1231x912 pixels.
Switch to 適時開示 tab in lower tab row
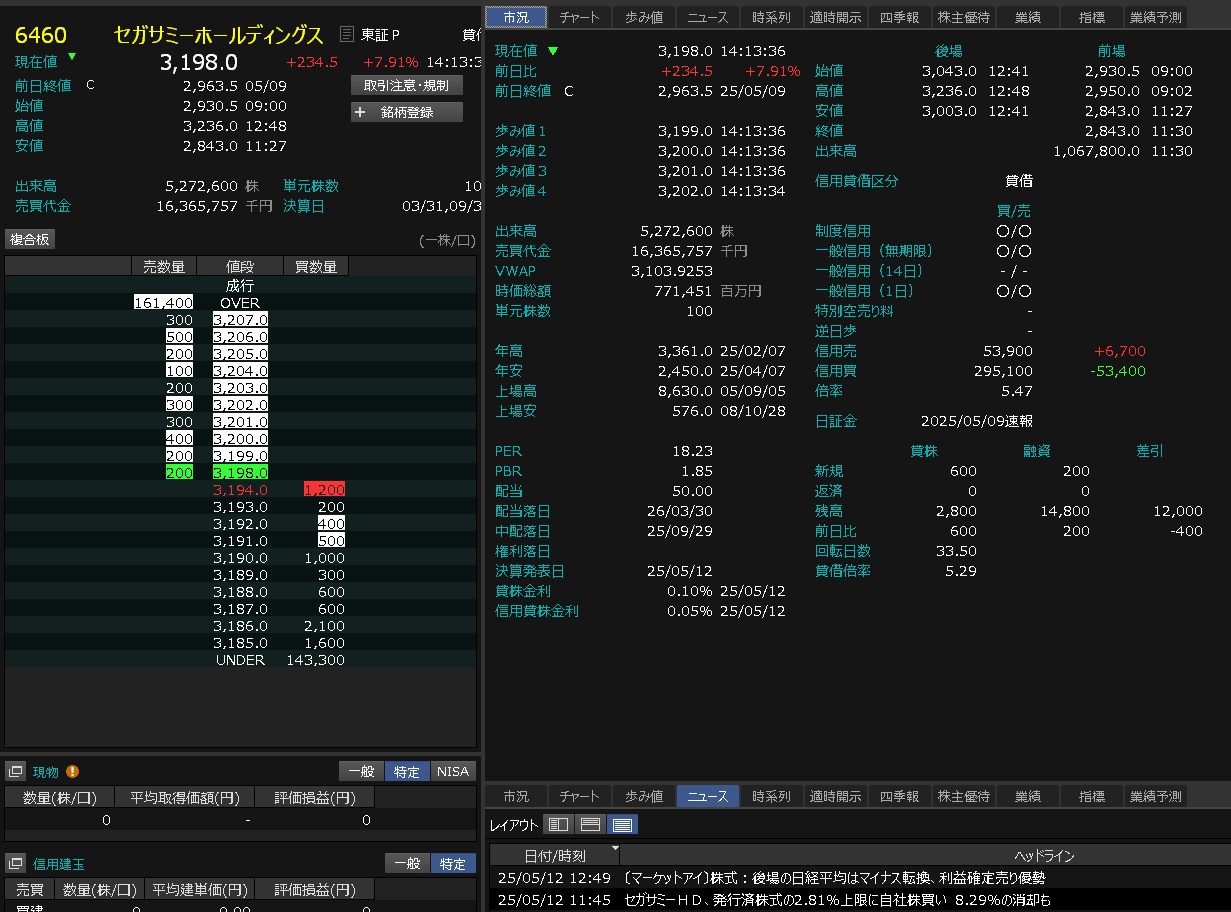point(835,796)
